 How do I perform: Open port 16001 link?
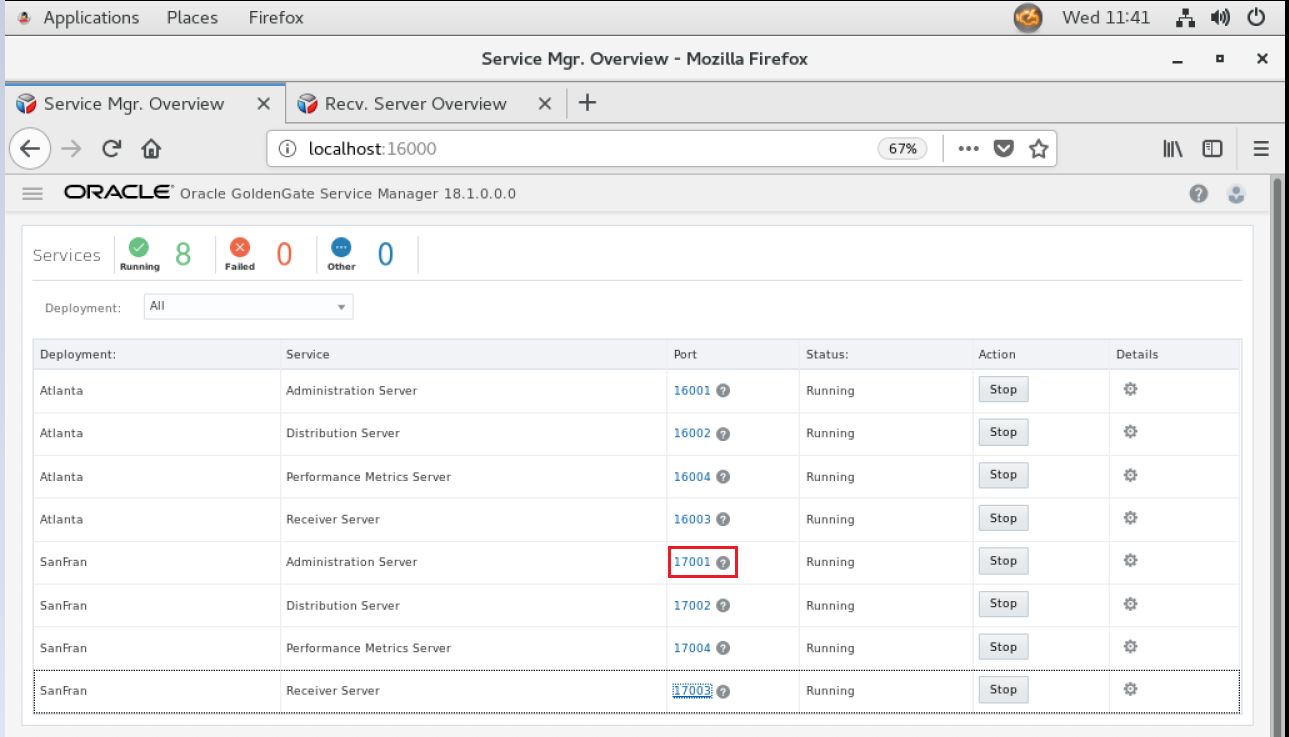692,391
